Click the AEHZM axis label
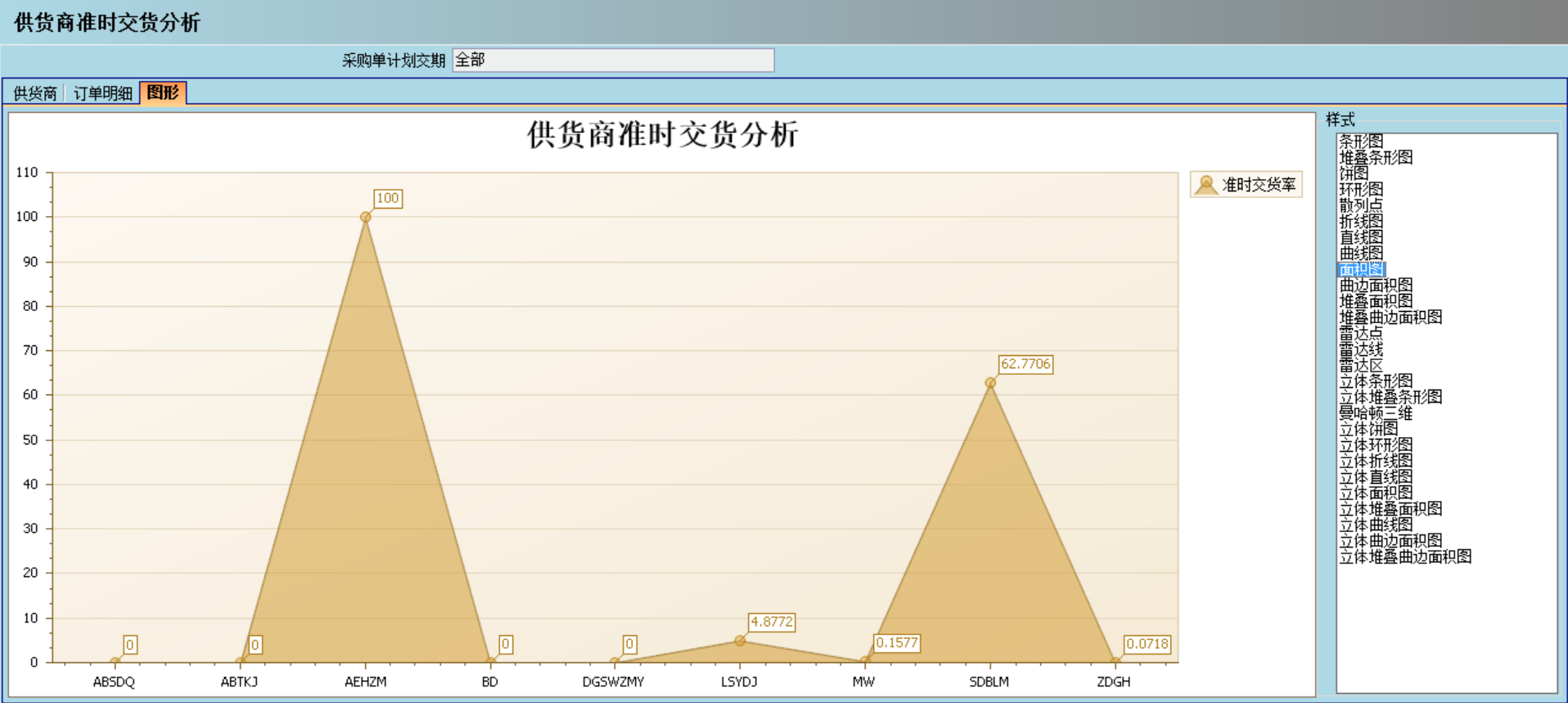 (365, 682)
